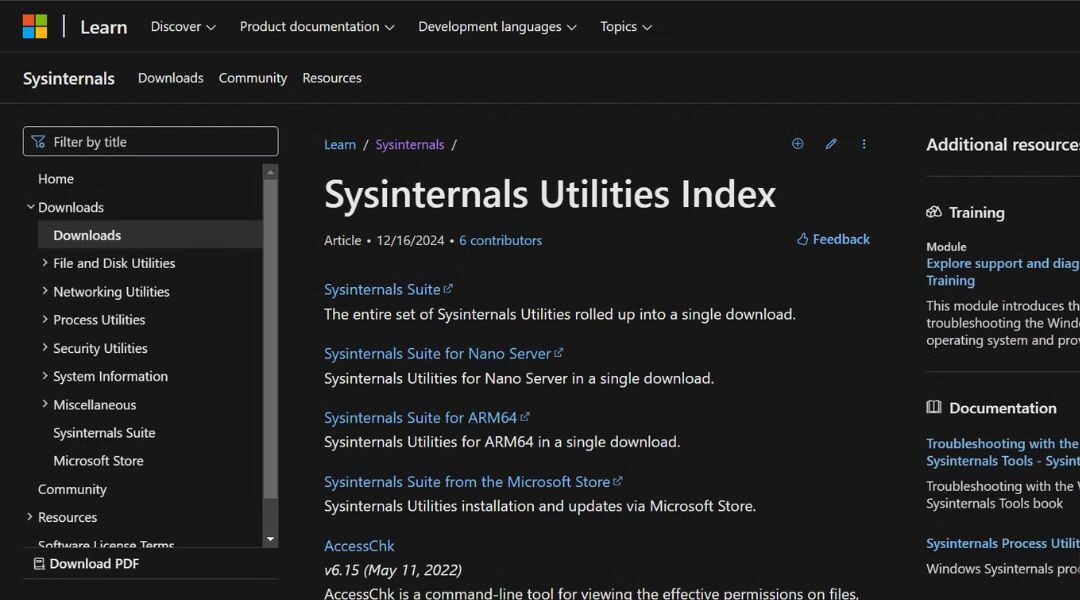1080x600 pixels.
Task: Open the three-dot more actions icon
Action: pyautogui.click(x=864, y=144)
